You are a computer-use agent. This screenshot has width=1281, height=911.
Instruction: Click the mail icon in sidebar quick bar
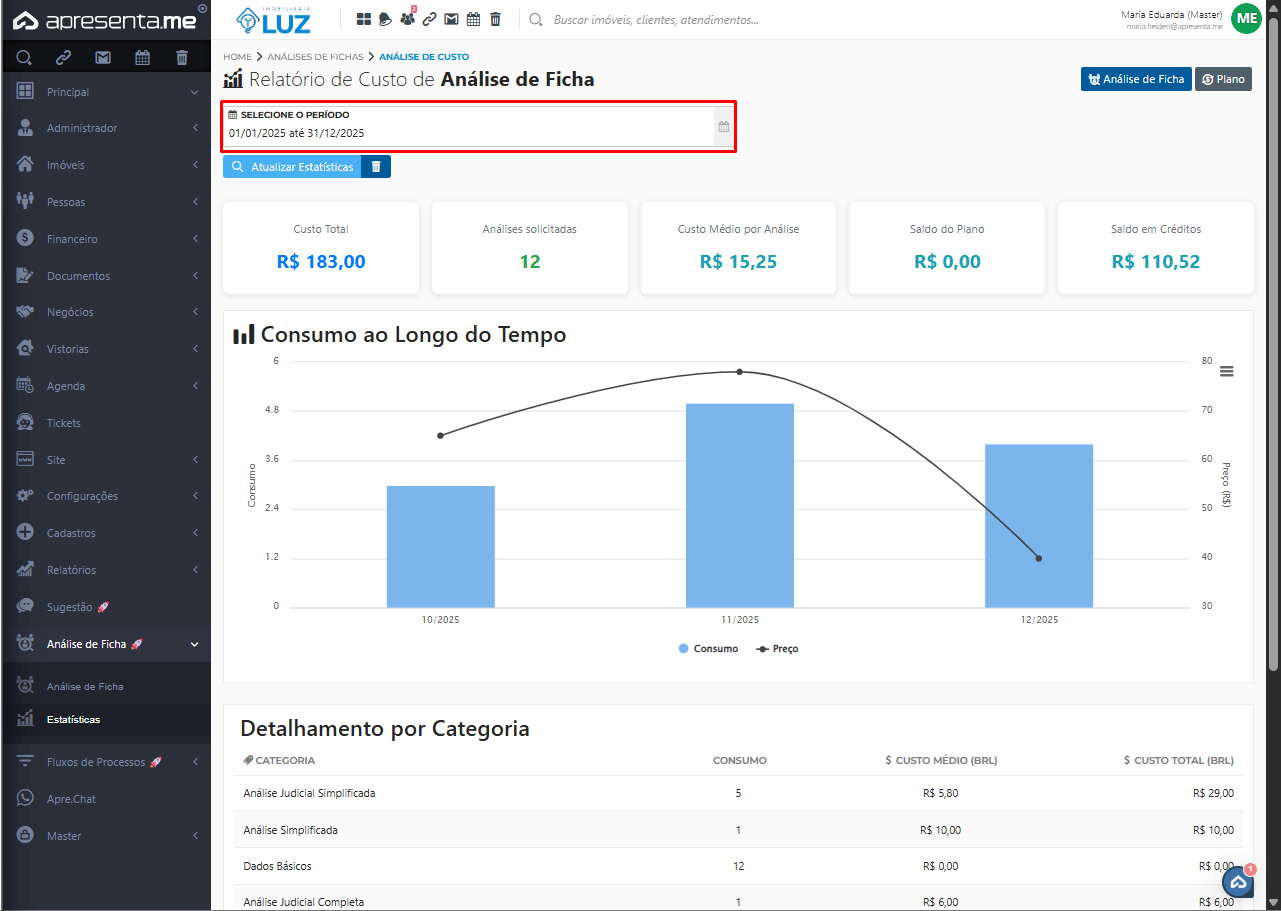pos(102,57)
